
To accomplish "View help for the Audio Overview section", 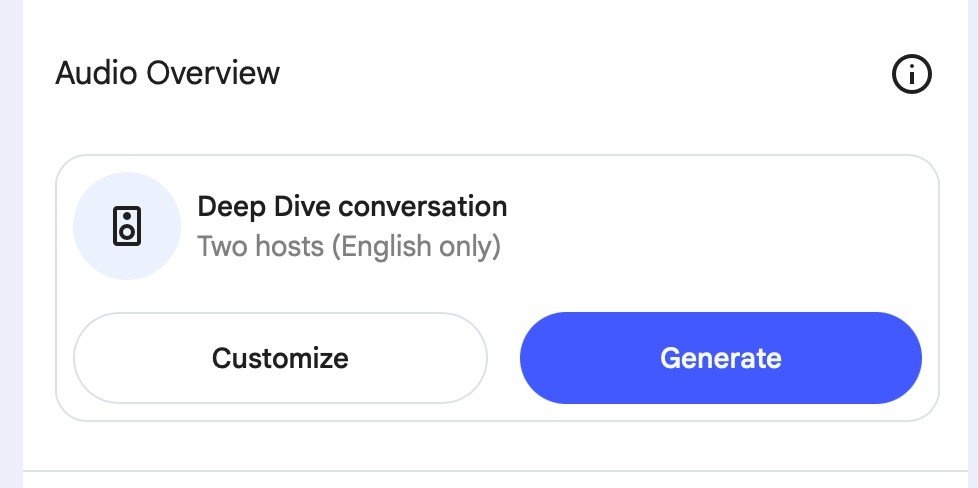I will click(911, 74).
